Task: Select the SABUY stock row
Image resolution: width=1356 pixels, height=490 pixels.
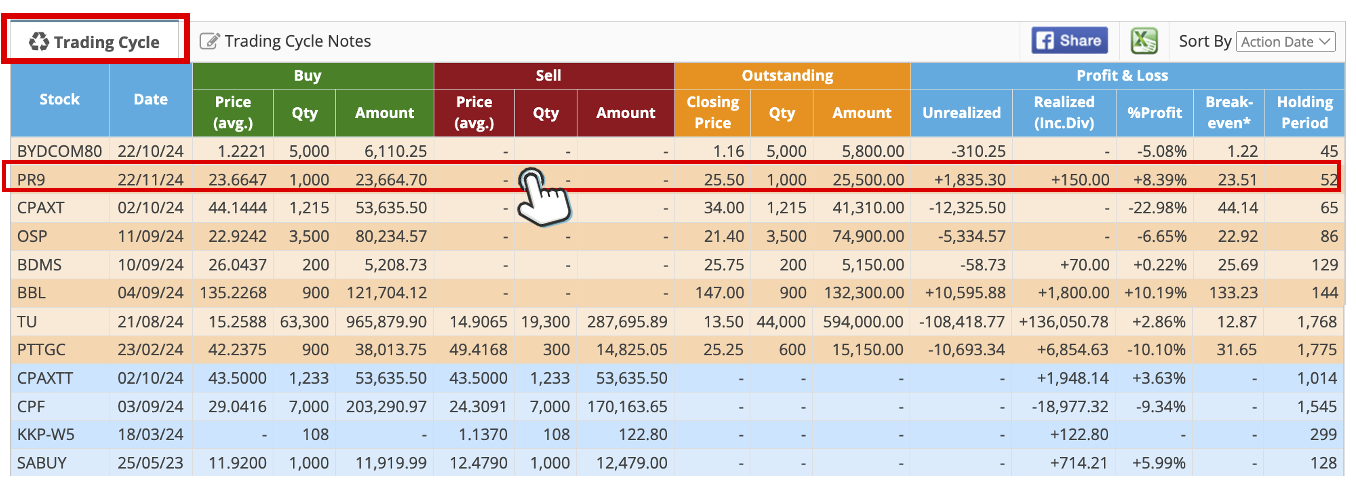Action: 678,464
